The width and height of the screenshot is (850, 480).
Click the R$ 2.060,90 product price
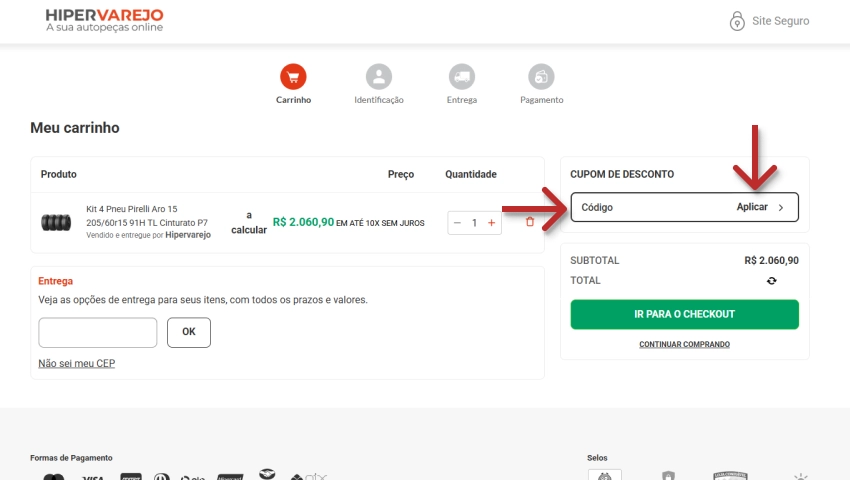coord(303,222)
